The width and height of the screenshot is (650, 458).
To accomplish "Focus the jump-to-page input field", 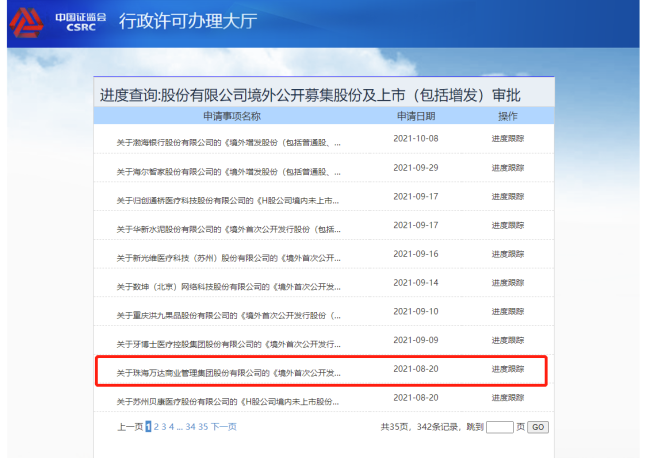I will coord(500,427).
